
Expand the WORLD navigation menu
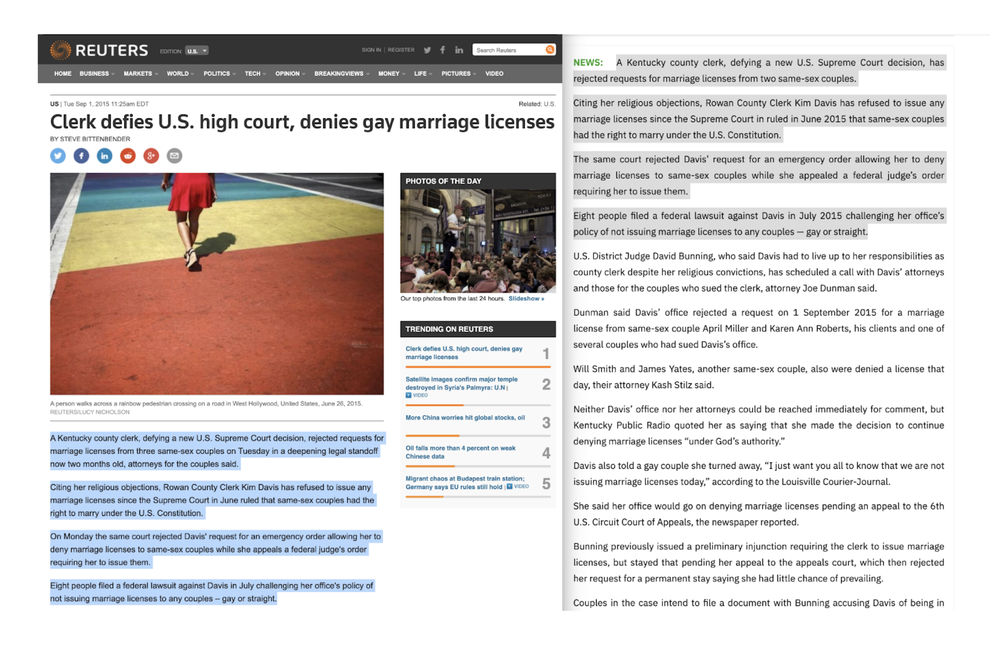[178, 73]
